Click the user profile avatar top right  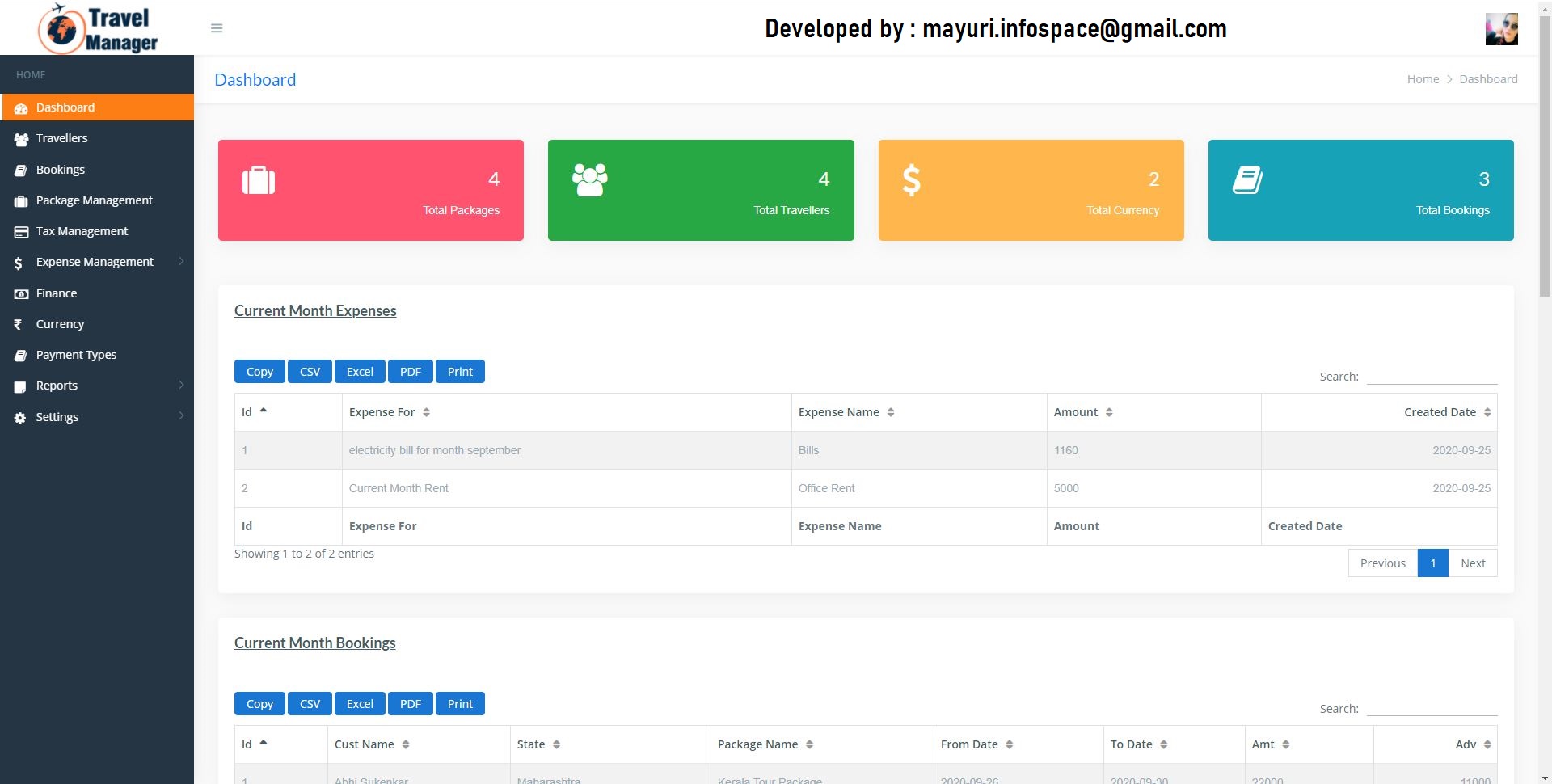(x=1500, y=28)
